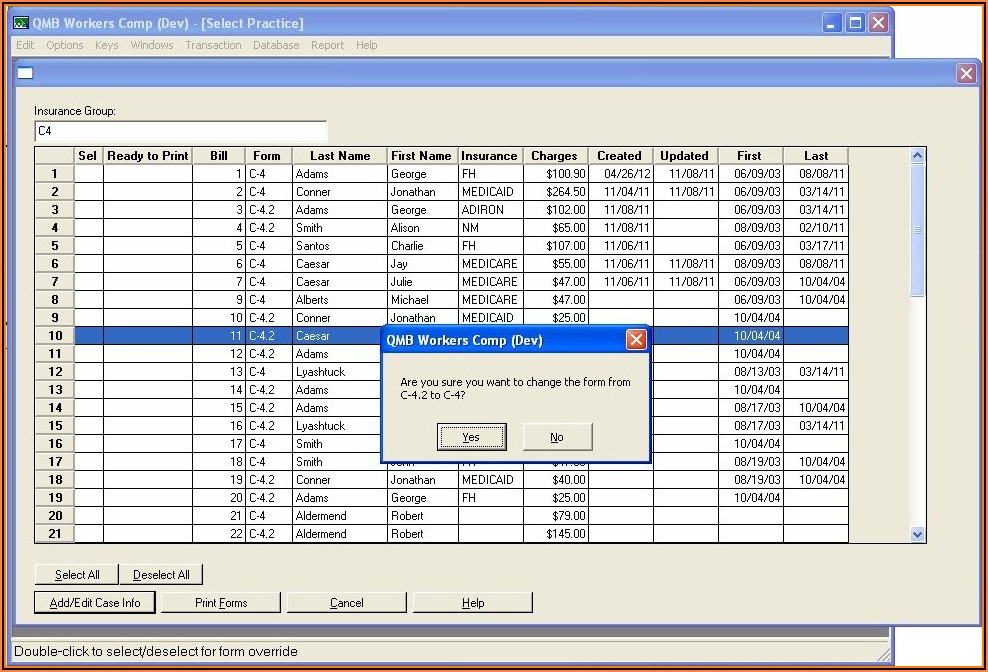The image size is (988, 672).
Task: Minimize the main application window
Action: (x=832, y=23)
